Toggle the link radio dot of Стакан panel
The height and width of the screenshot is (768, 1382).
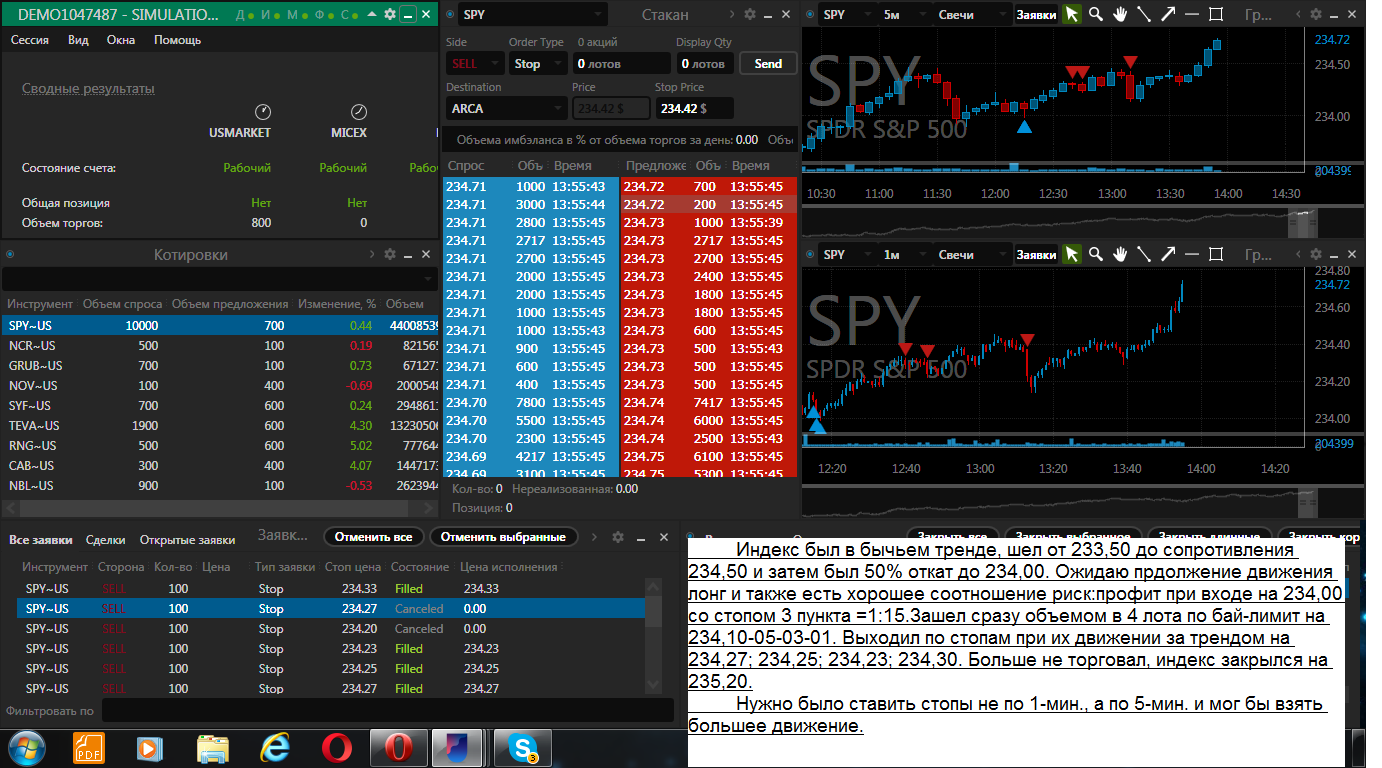click(x=449, y=14)
